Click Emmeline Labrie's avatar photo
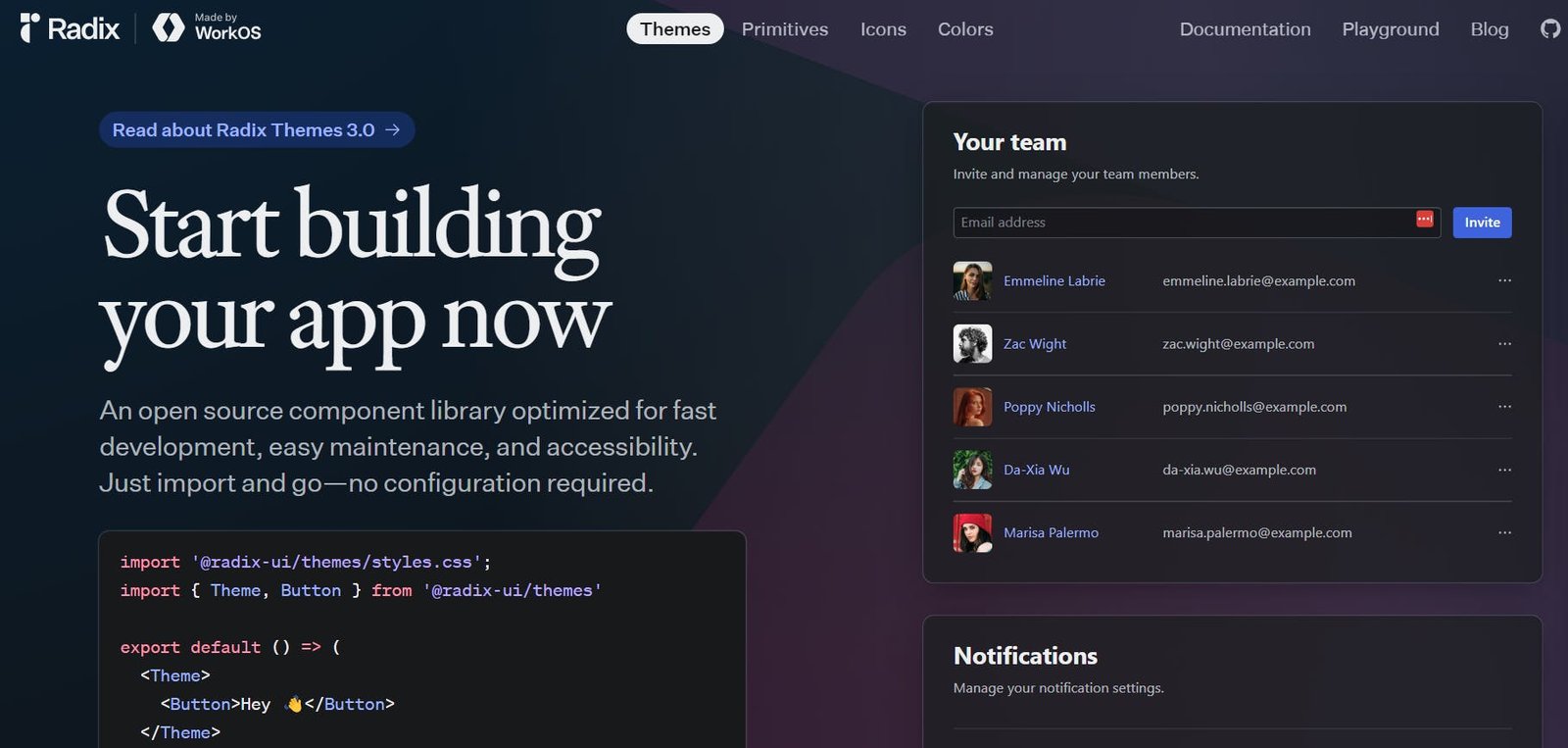 coord(971,280)
